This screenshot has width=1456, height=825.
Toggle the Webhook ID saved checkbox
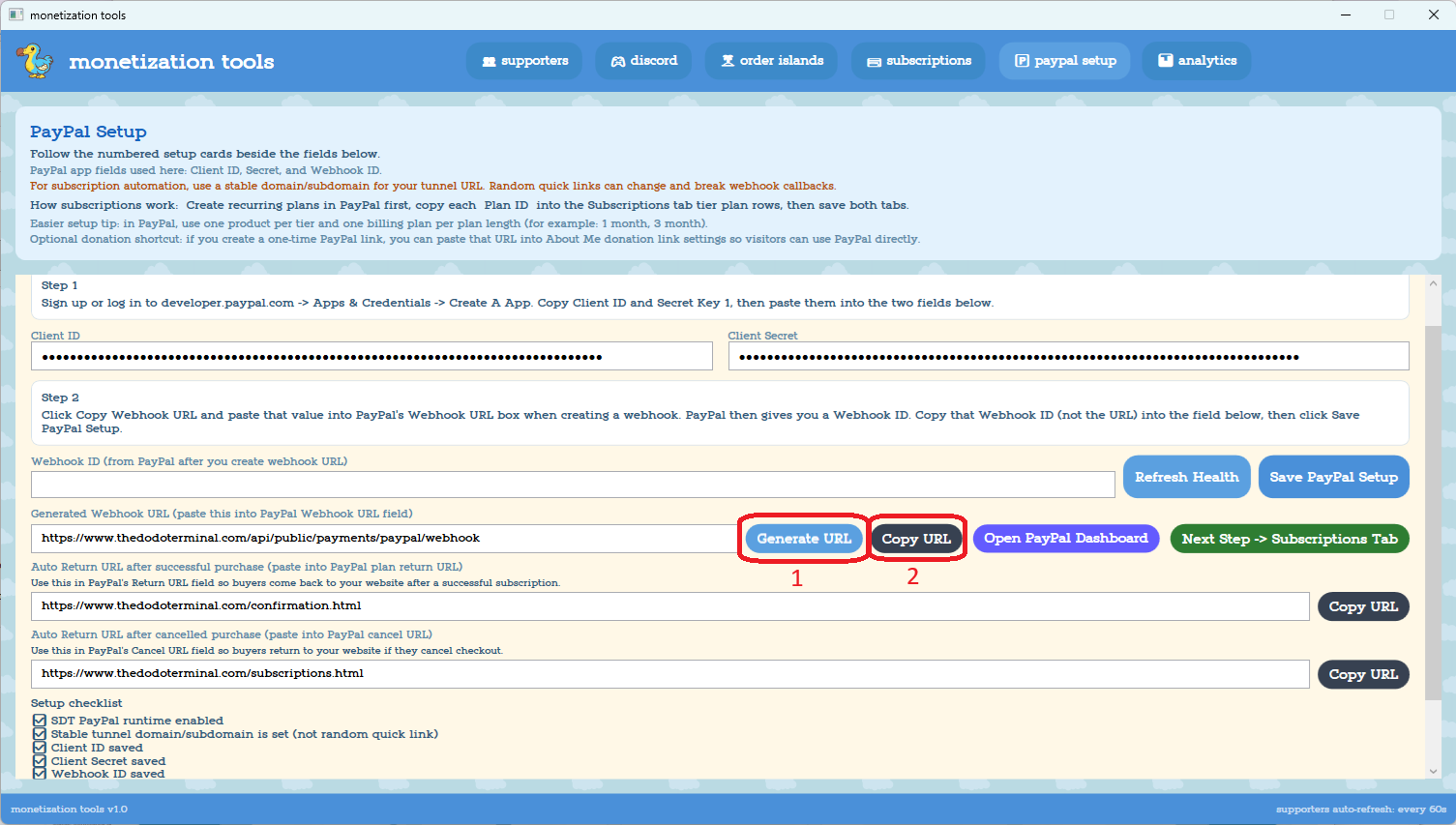coord(40,774)
